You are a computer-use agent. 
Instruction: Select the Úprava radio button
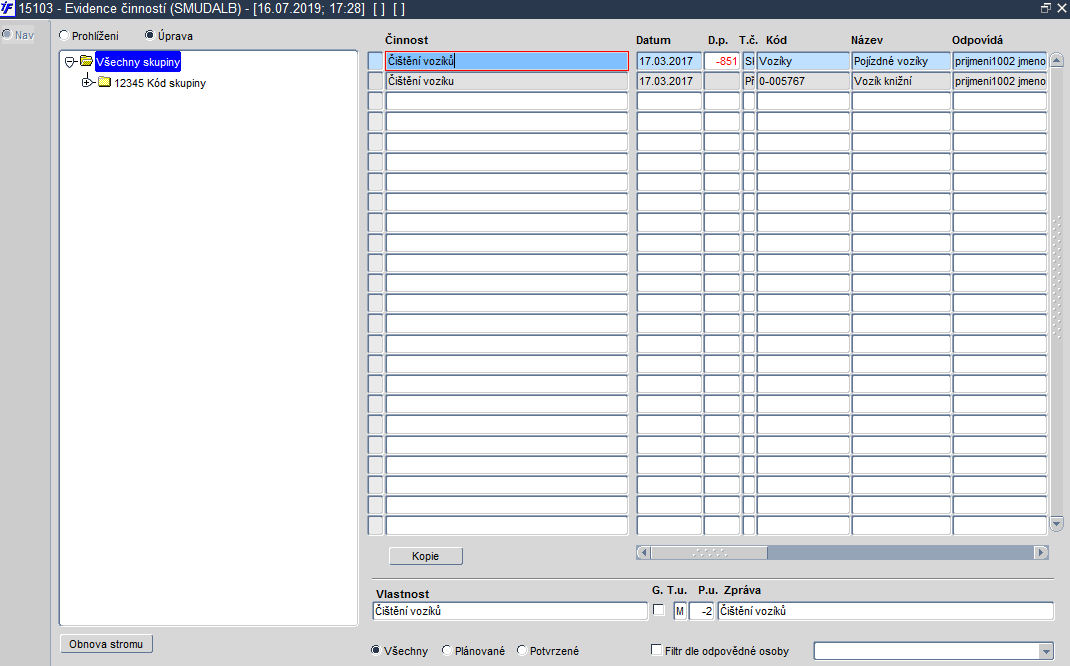pos(149,35)
